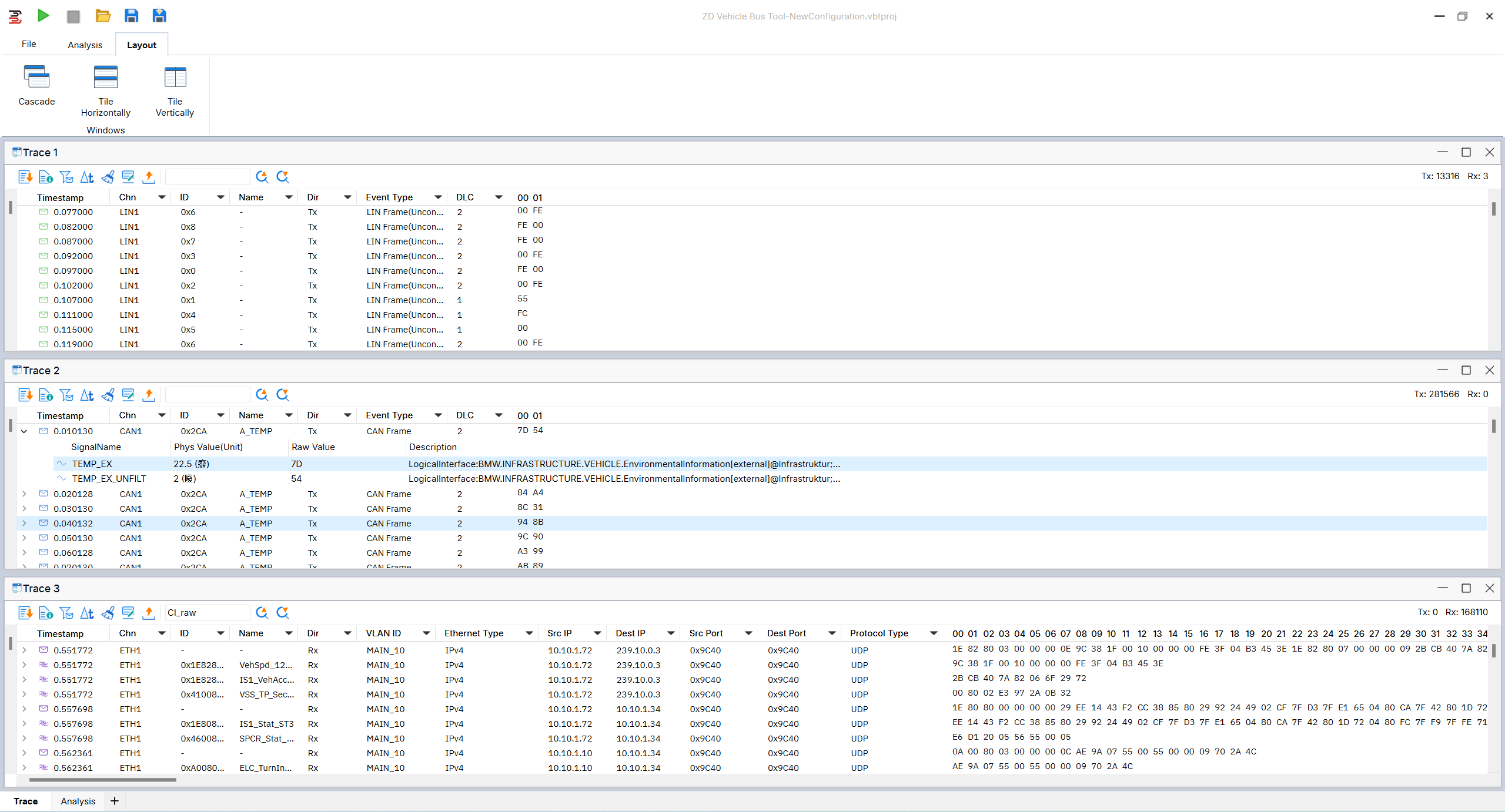This screenshot has height=812, width=1505.
Task: Open the File menu tab
Action: pos(29,44)
